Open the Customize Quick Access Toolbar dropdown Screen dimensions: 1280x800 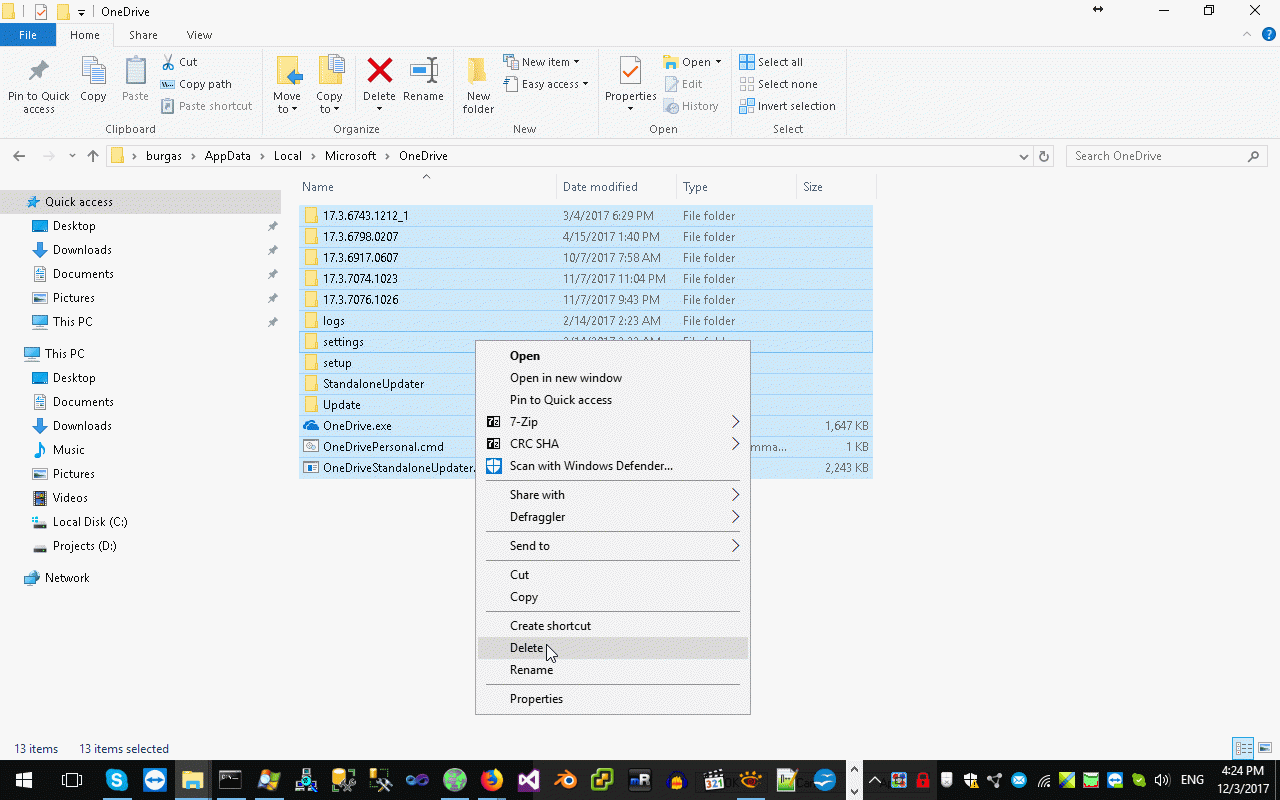(x=81, y=12)
